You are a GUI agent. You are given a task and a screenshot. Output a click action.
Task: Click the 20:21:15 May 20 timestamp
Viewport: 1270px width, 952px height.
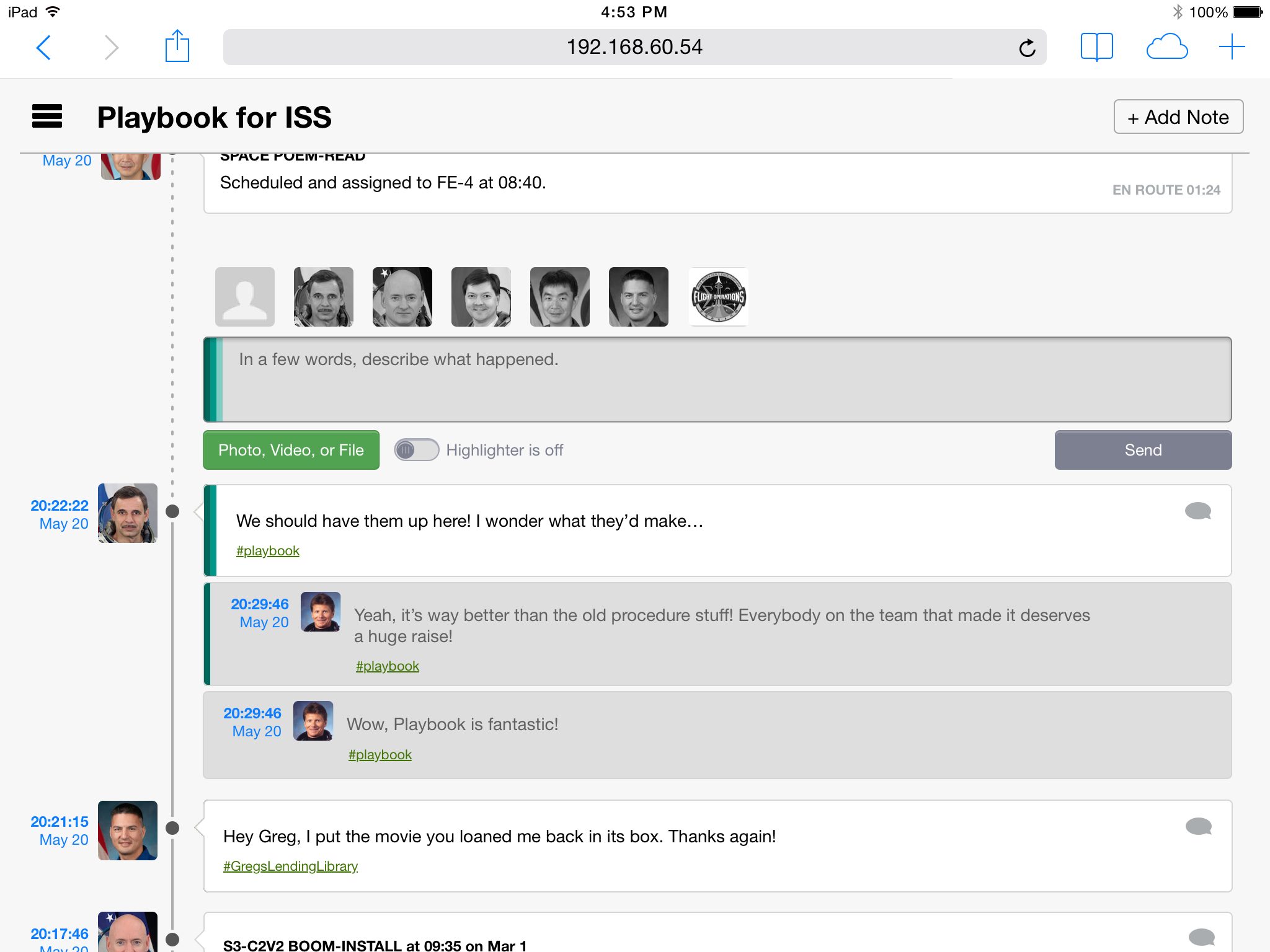click(x=60, y=831)
